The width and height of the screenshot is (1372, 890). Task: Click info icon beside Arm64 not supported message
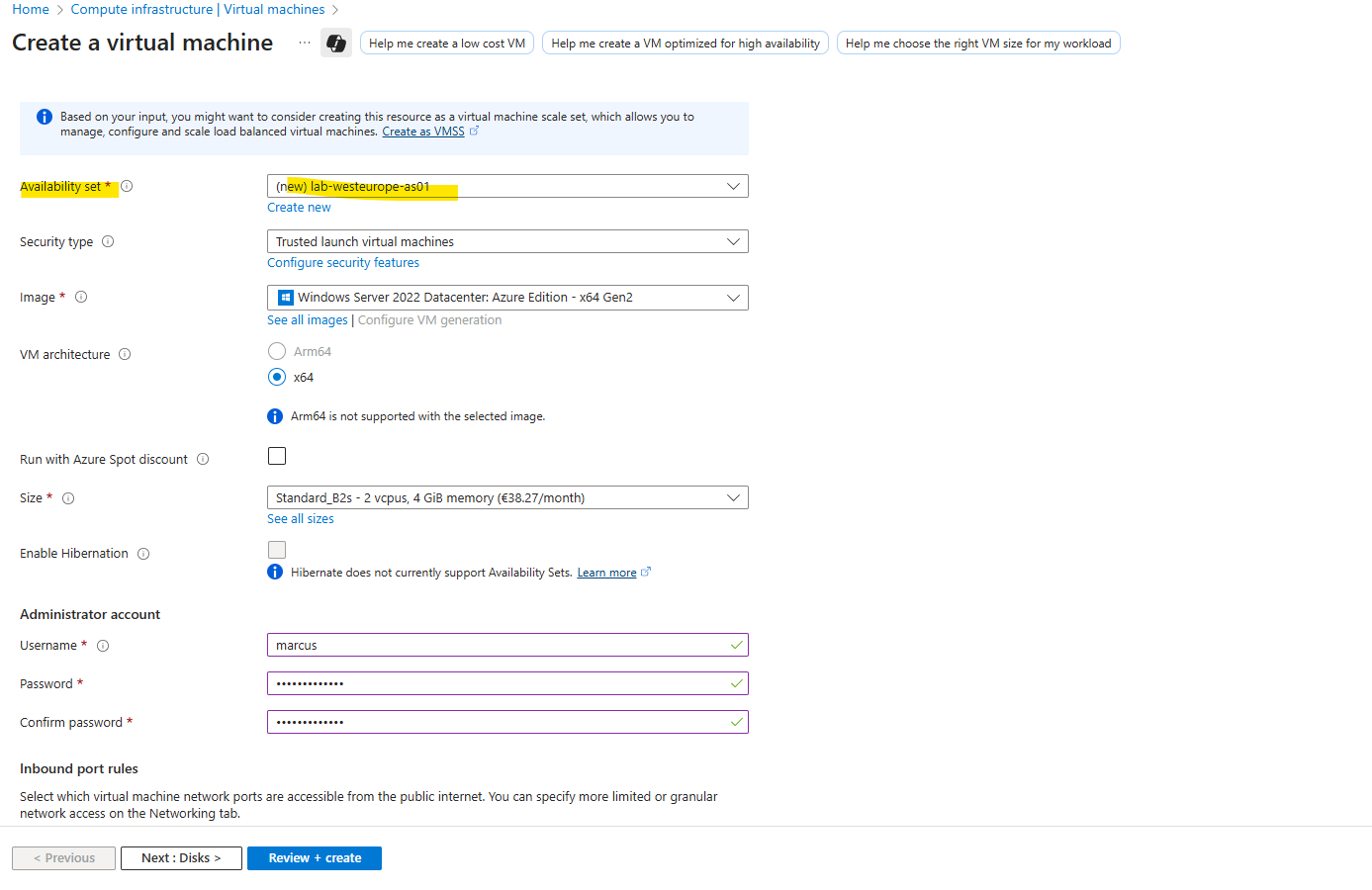point(275,416)
